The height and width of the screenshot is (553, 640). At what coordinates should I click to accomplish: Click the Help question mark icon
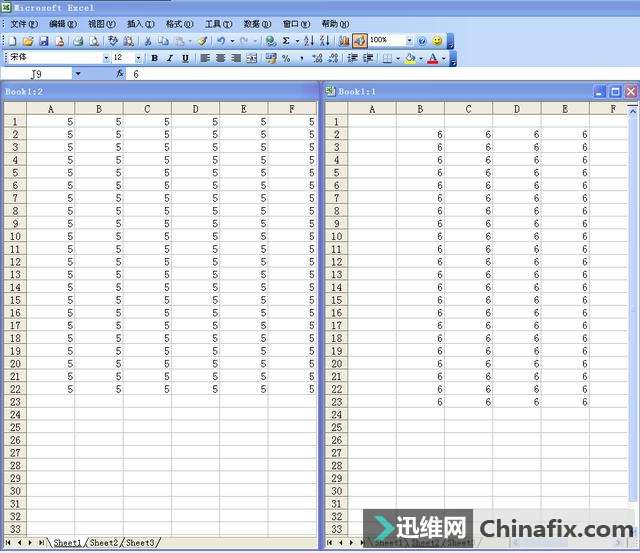pyautogui.click(x=422, y=41)
